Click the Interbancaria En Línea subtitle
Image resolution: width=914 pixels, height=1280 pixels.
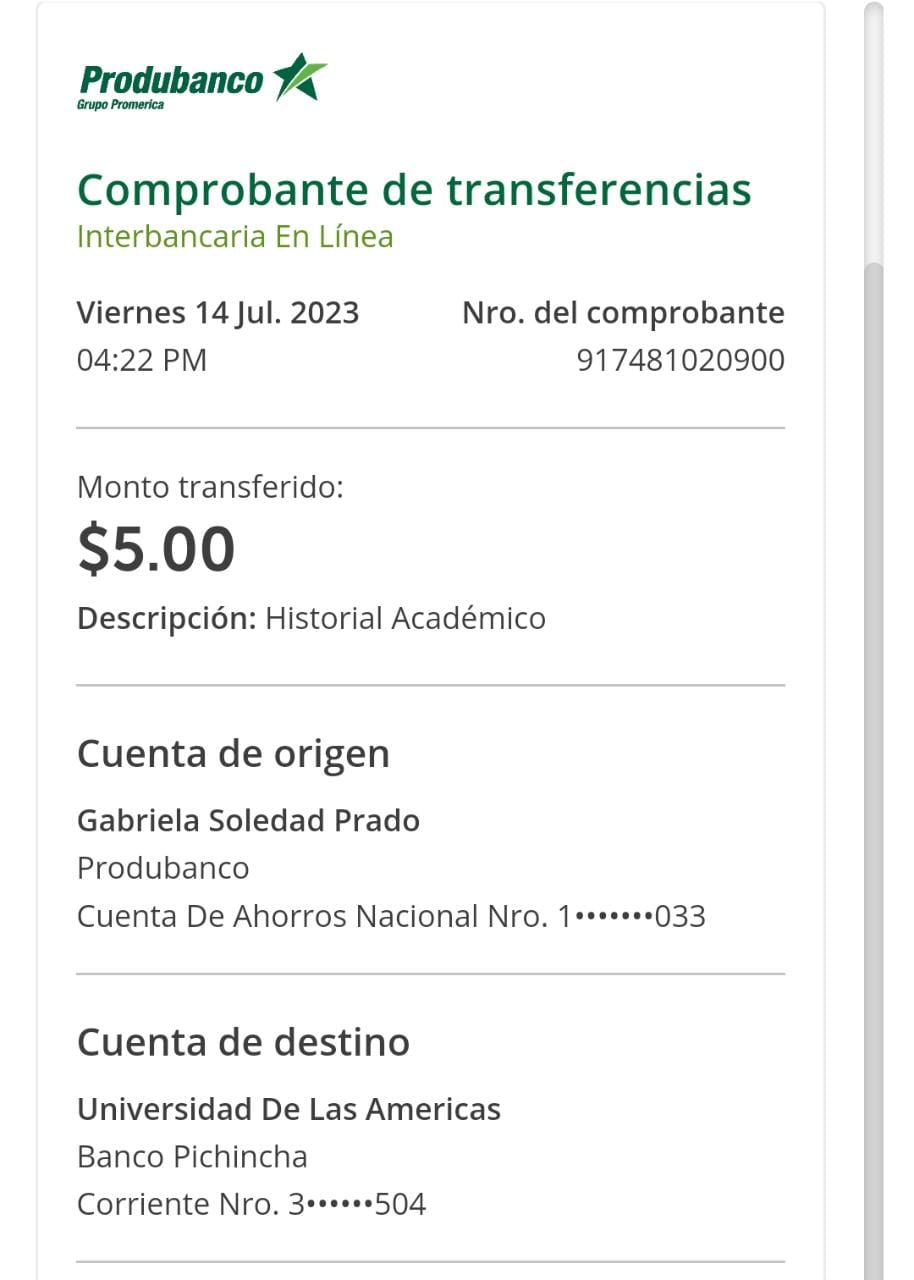coord(235,237)
